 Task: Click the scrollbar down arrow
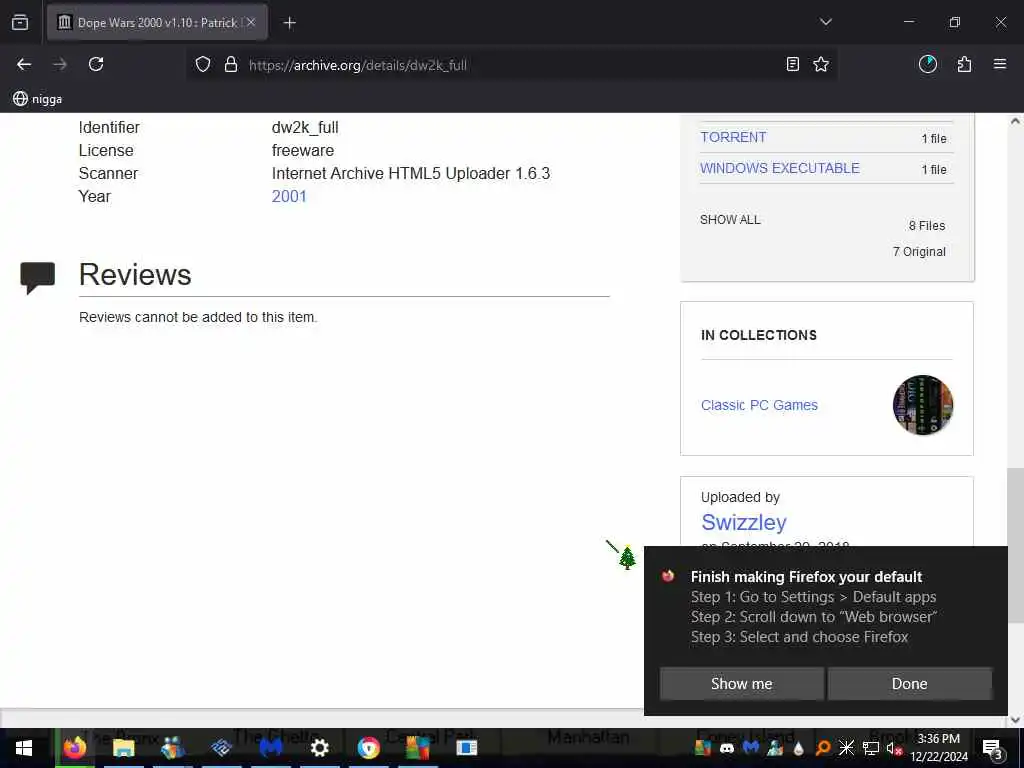(1015, 720)
